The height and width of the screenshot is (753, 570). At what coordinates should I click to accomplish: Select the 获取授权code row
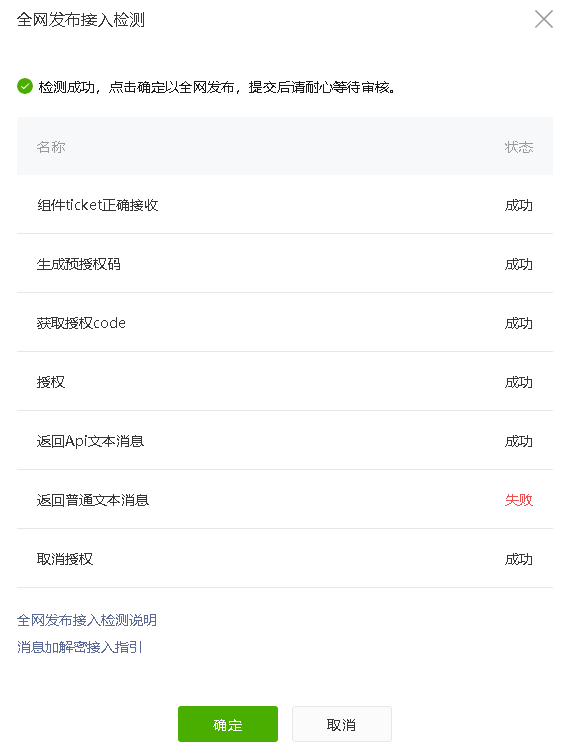click(285, 323)
